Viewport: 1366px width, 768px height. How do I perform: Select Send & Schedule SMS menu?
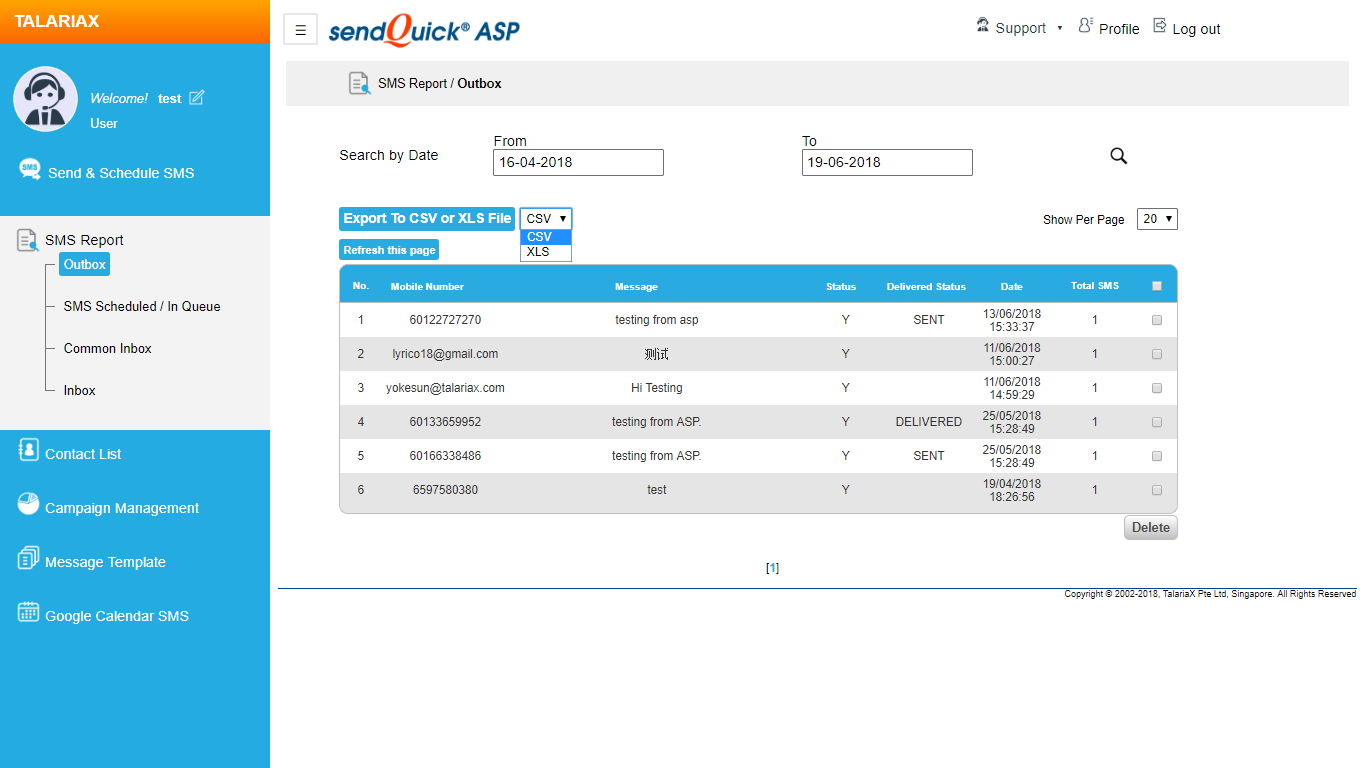121,173
